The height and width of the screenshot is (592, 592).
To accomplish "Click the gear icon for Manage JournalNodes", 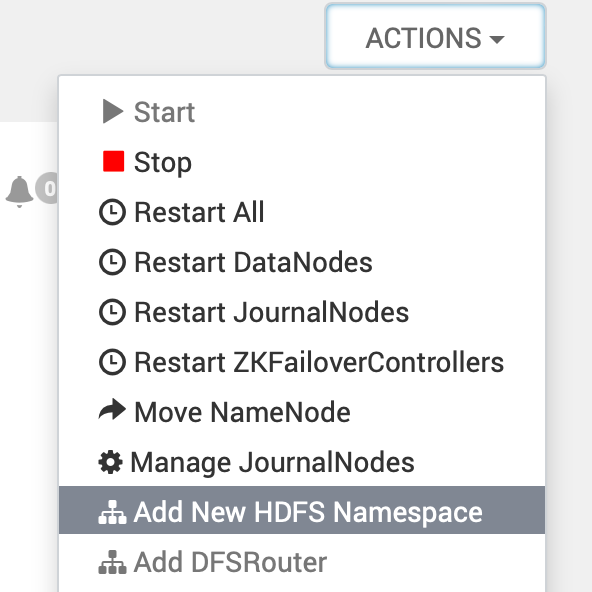I will [110, 462].
